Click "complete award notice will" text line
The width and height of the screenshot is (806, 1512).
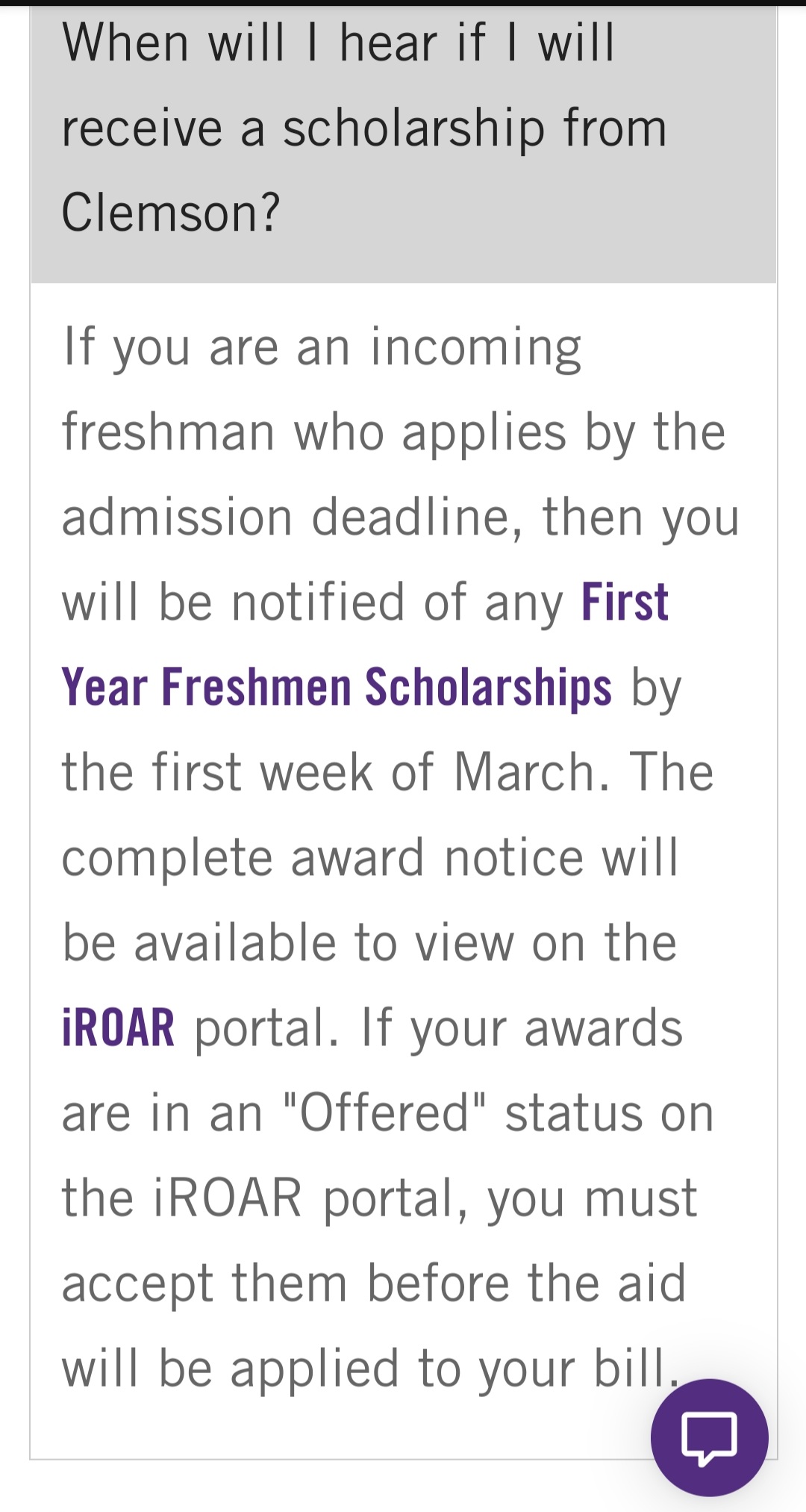369,857
